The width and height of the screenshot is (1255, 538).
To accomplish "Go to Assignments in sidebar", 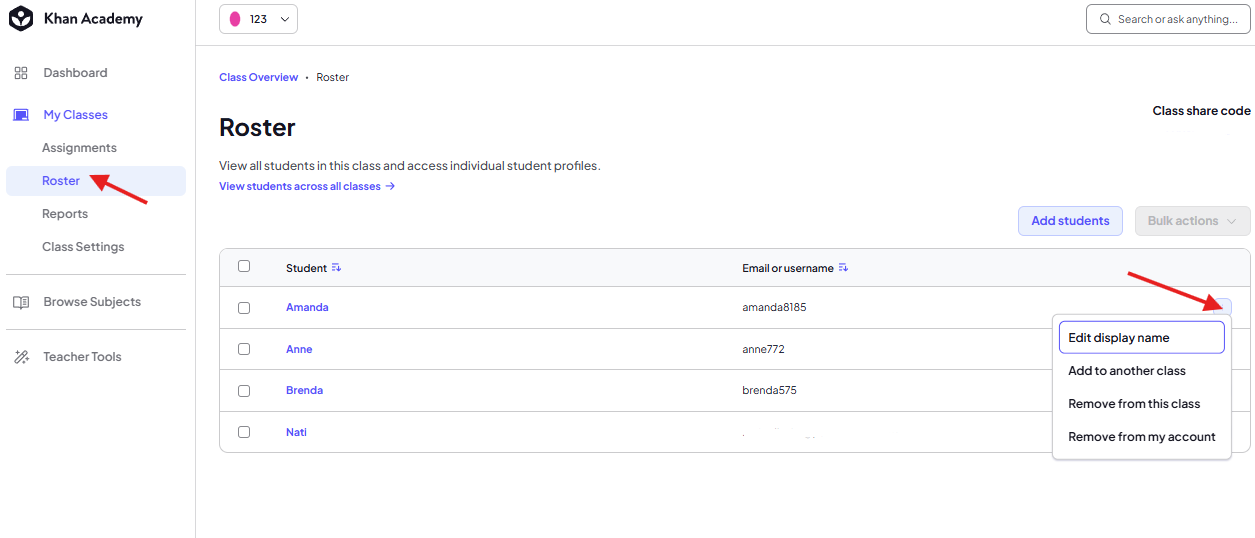I will (x=79, y=148).
